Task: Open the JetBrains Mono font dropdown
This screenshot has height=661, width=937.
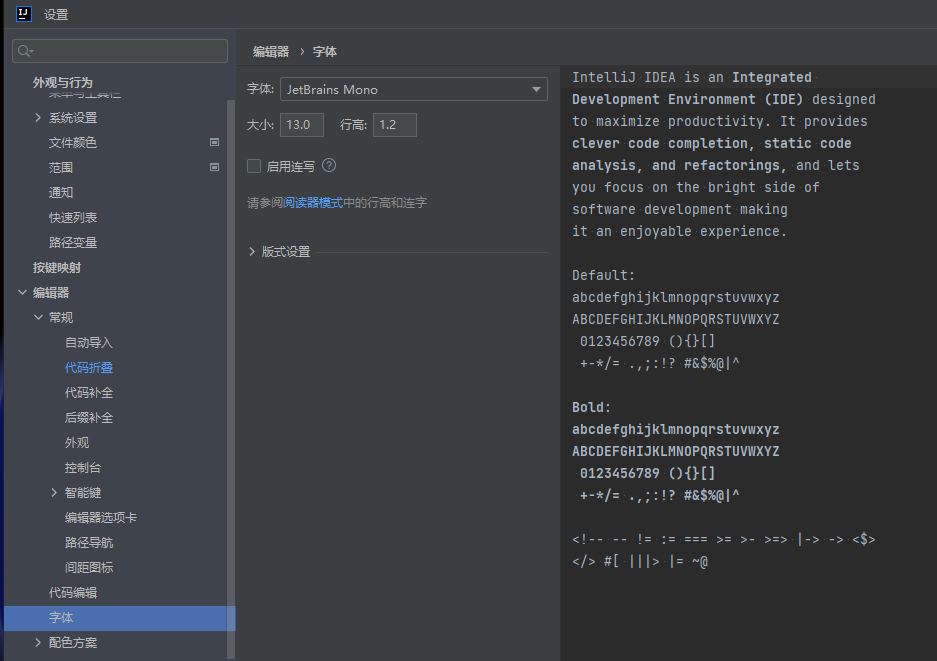Action: point(414,89)
